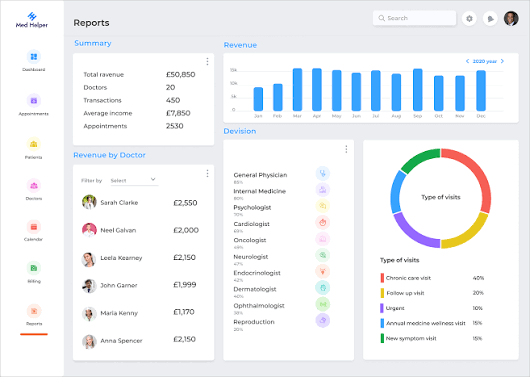Screen dimensions: 530x377
Task: Open the Patients sidebar icon
Action: [34, 144]
